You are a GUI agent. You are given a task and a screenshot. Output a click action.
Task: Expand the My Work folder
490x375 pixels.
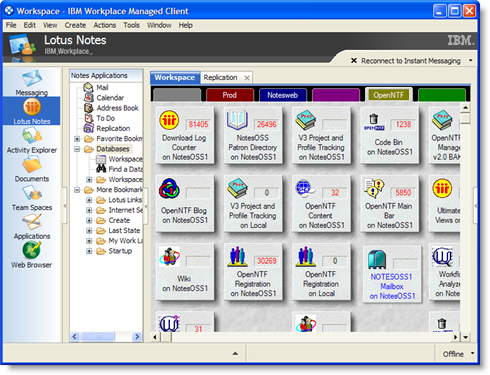pyautogui.click(x=89, y=241)
